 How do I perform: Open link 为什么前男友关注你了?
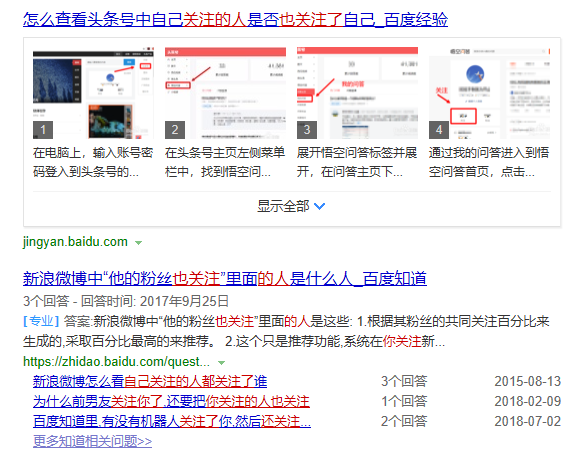(171, 401)
